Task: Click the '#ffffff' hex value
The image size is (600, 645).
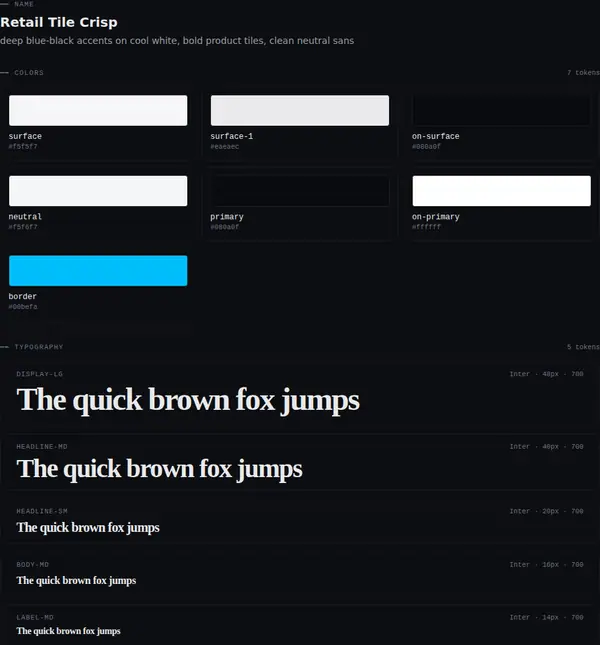Action: (426, 227)
